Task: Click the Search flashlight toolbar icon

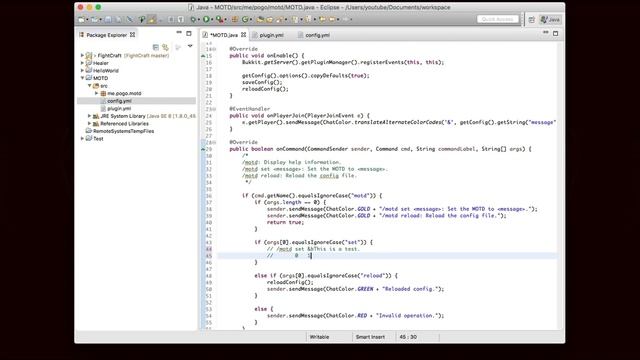Action: click(x=279, y=19)
